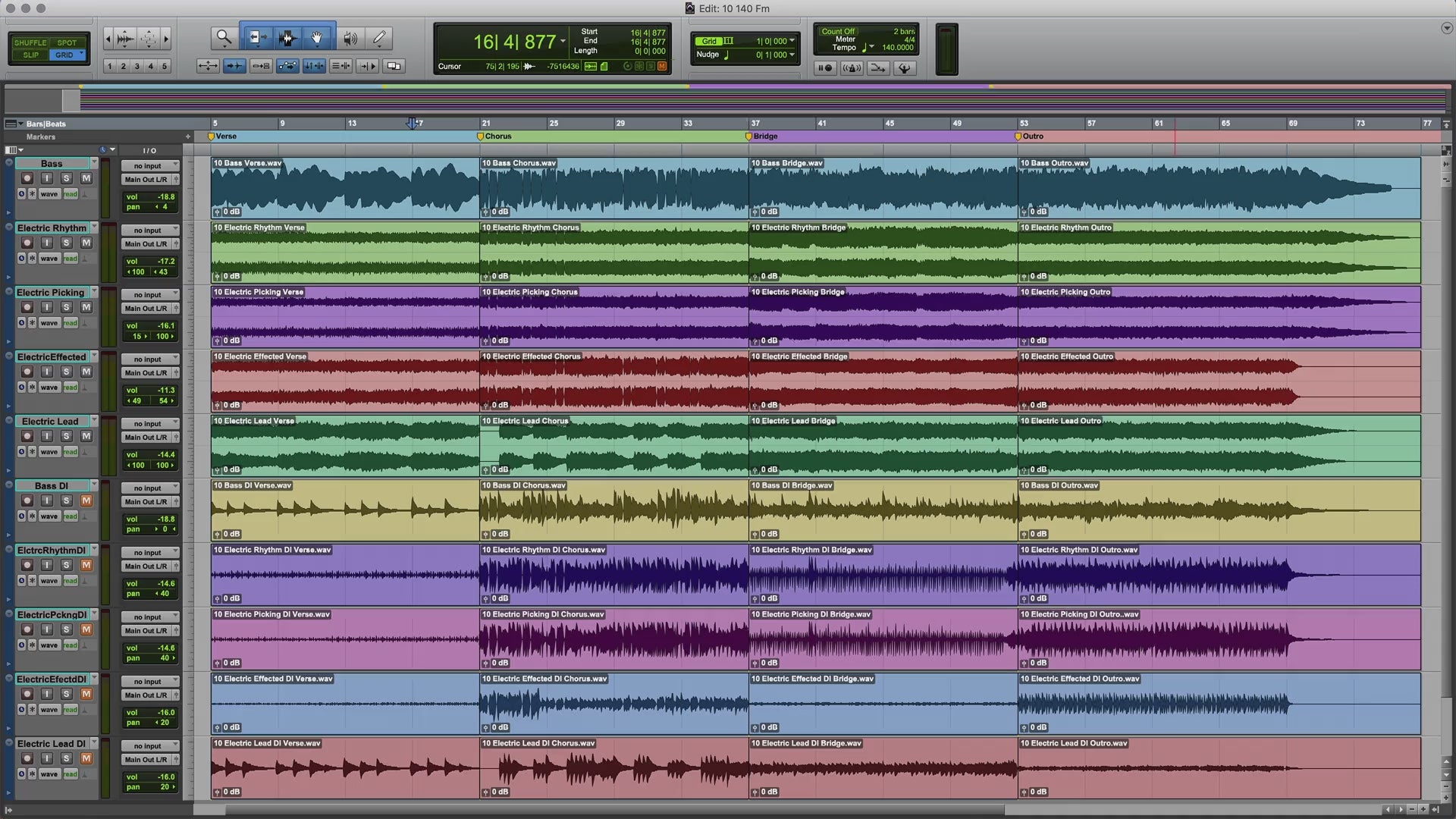The image size is (1456, 819).
Task: Enable Shuffle edit mode
Action: coord(30,42)
